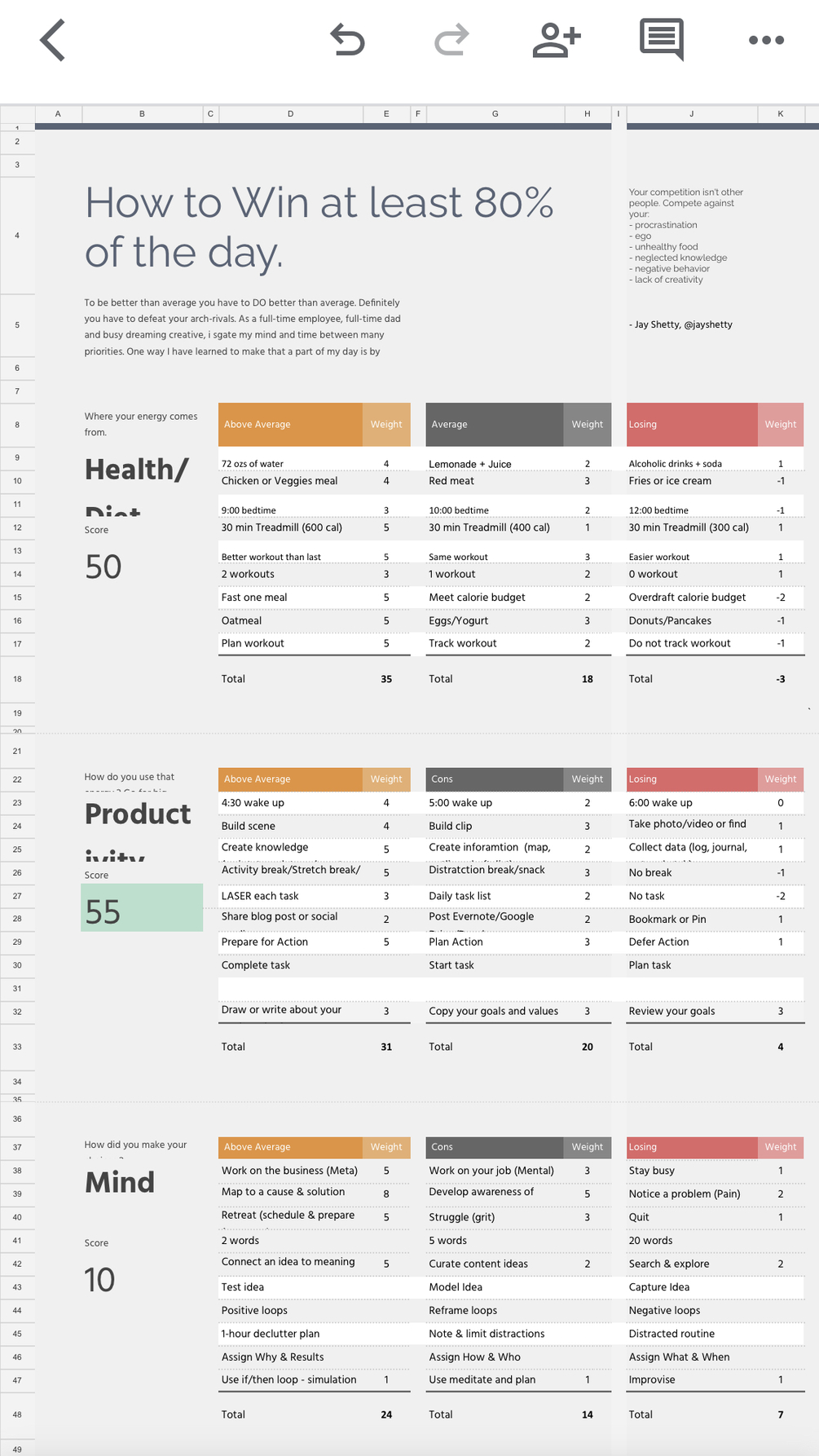Select row 4 header

pos(17,236)
